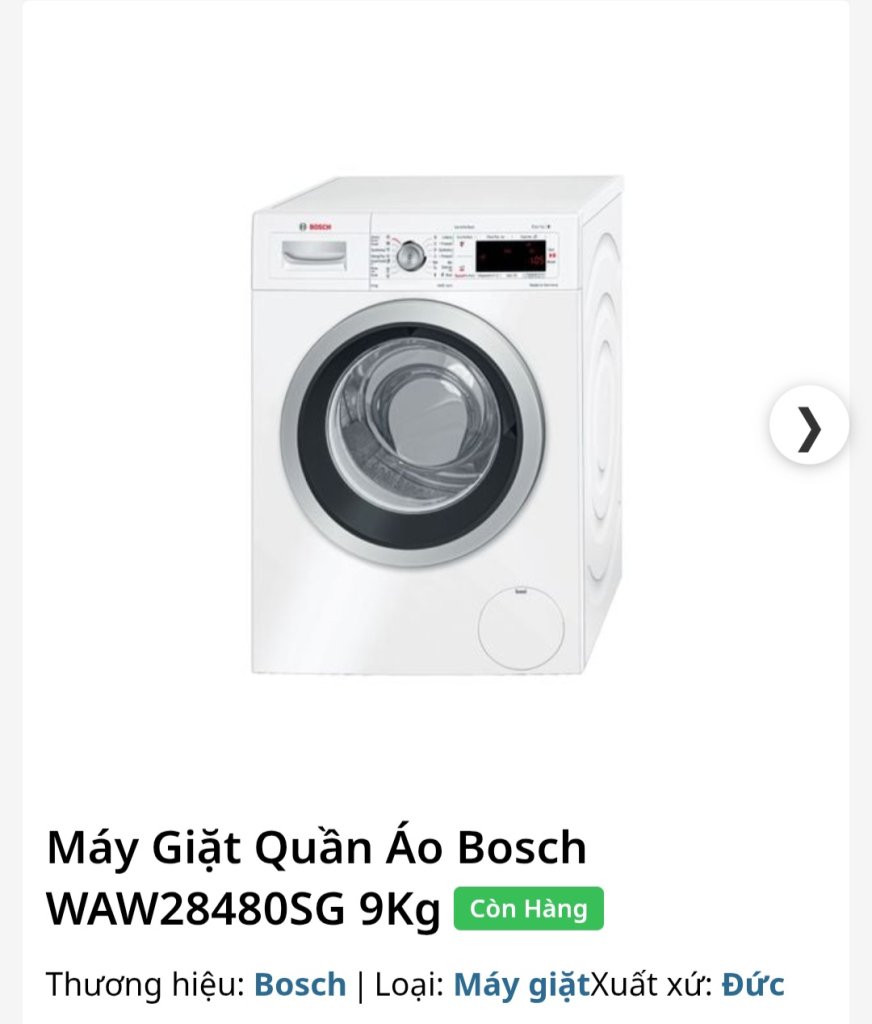The image size is (872, 1024).
Task: Click the Loại label text
Action: pyautogui.click(x=410, y=984)
